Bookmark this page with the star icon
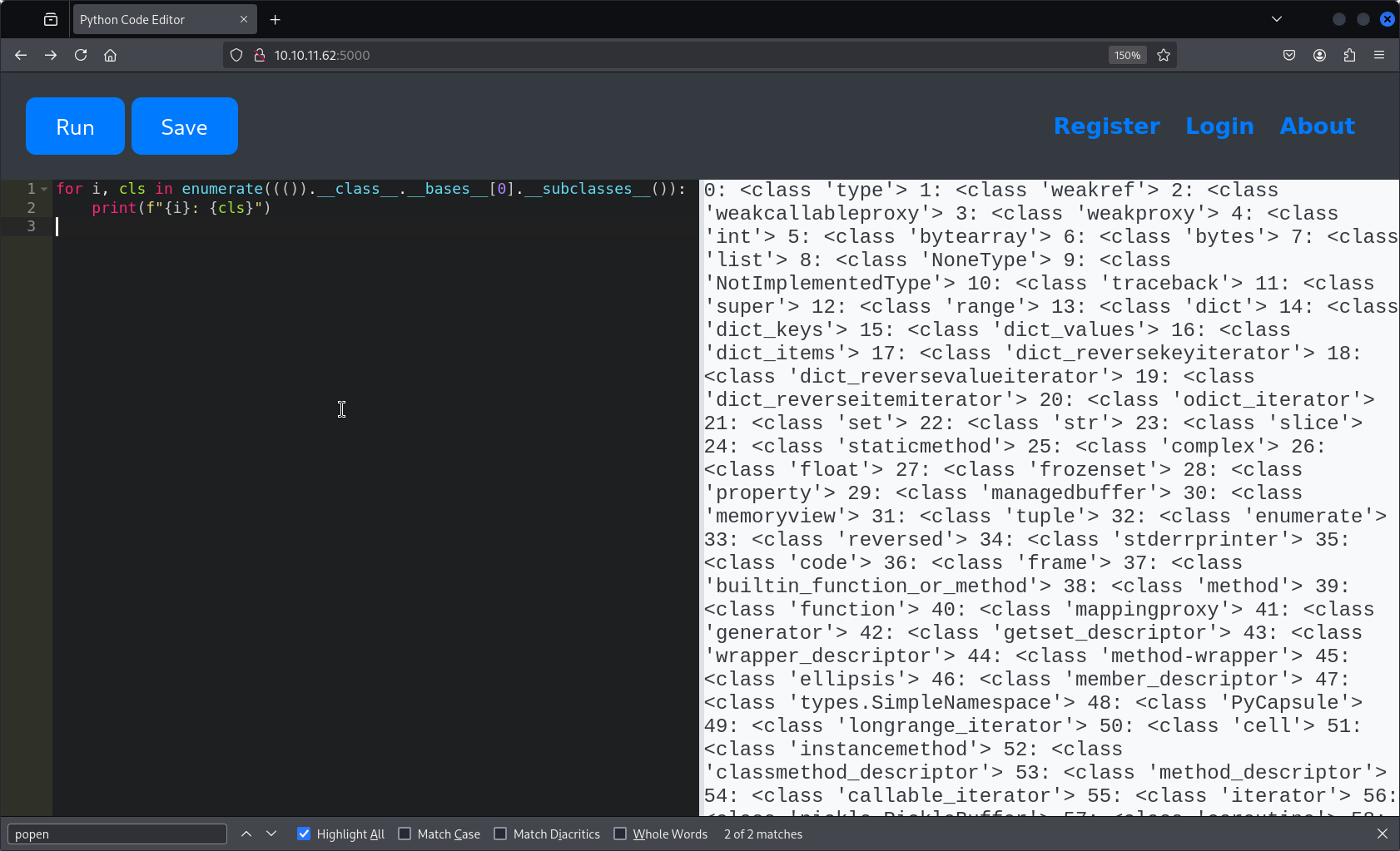The width and height of the screenshot is (1400, 851). click(x=1164, y=55)
